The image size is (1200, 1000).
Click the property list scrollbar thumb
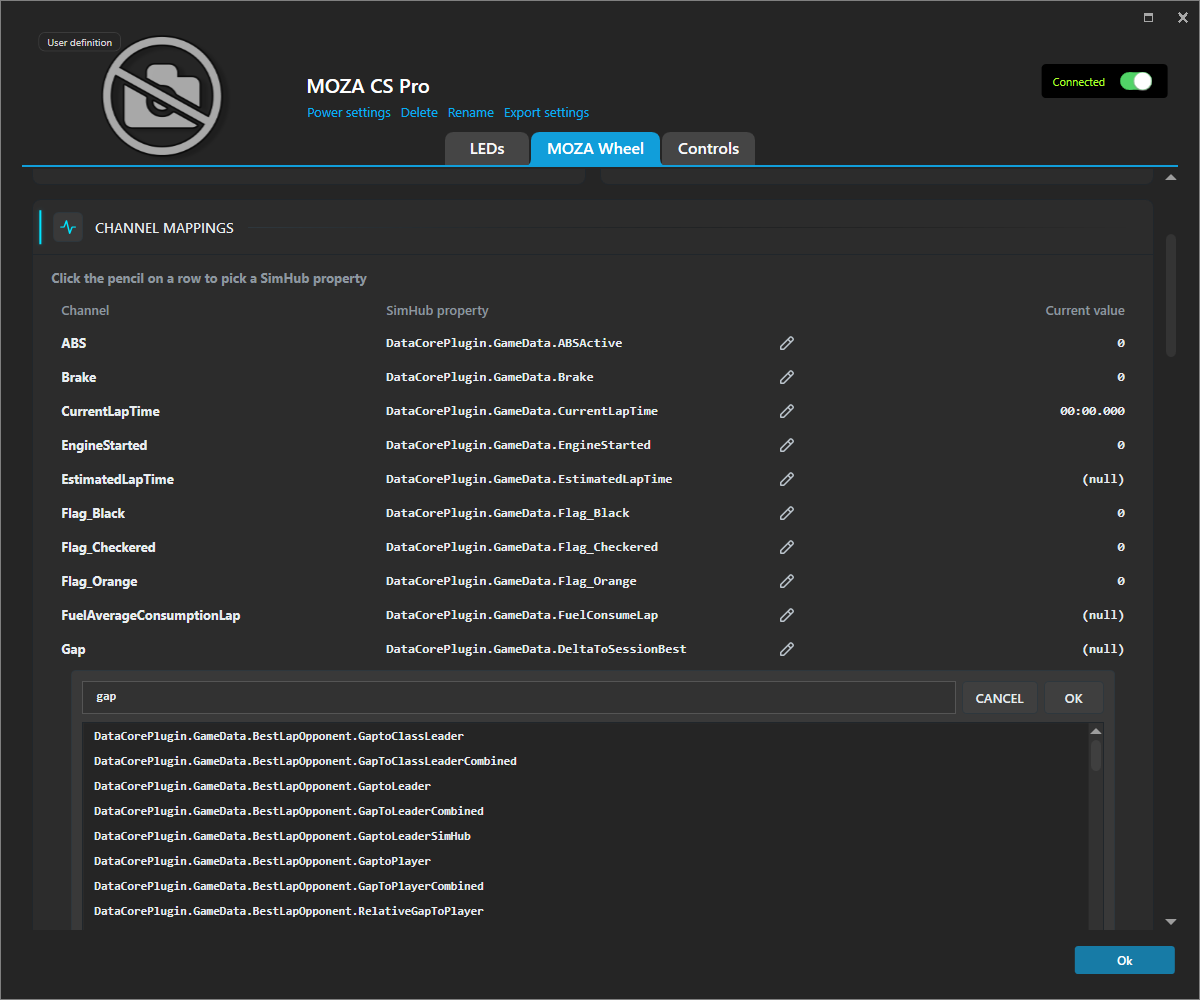pos(1096,755)
